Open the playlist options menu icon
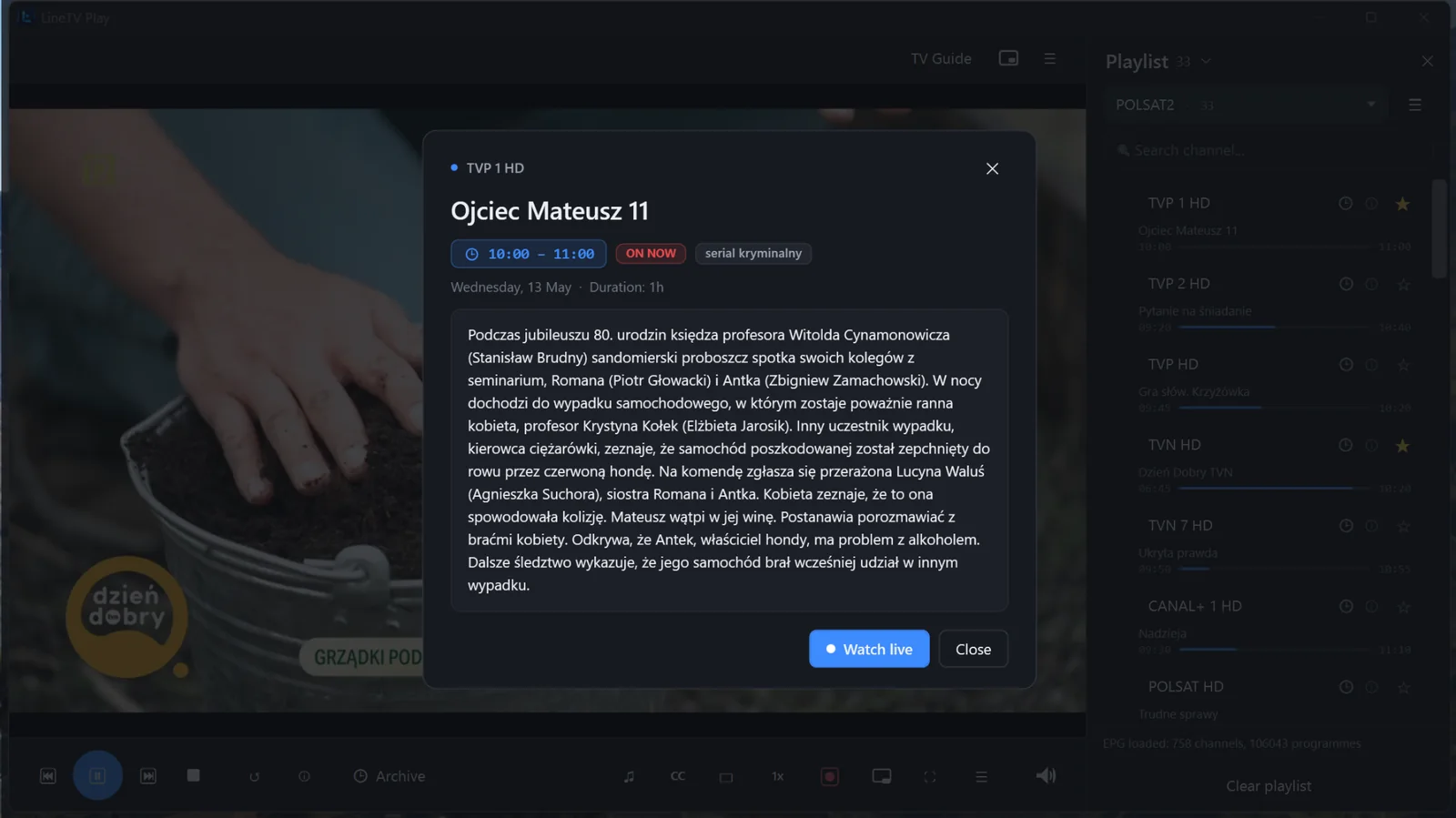The image size is (1456, 818). (x=1414, y=105)
